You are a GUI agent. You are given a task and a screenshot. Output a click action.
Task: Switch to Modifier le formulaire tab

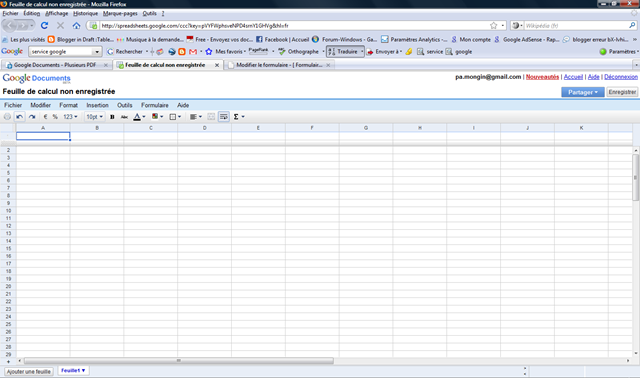coord(280,65)
